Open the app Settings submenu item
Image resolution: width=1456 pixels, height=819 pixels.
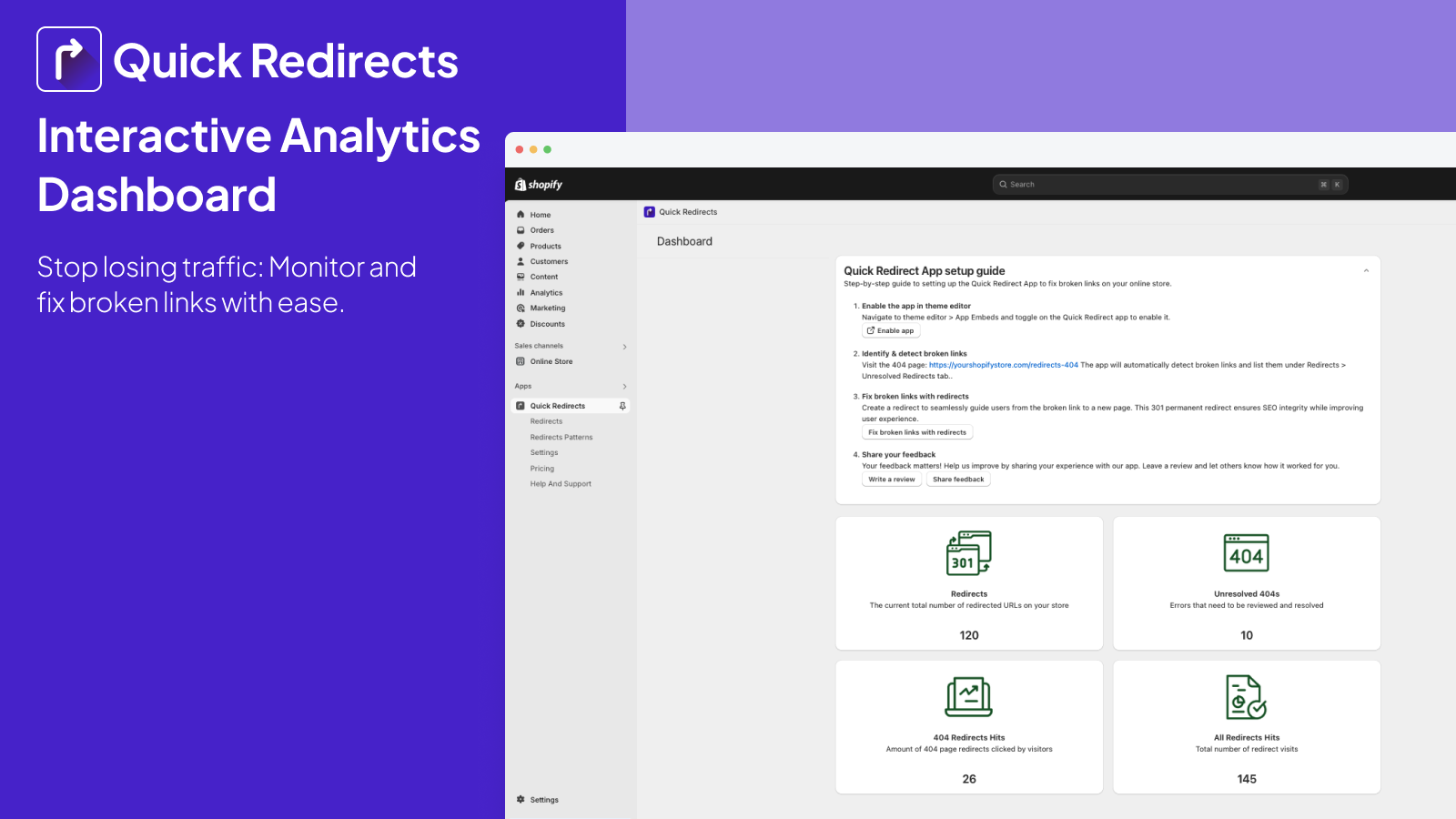click(x=544, y=452)
